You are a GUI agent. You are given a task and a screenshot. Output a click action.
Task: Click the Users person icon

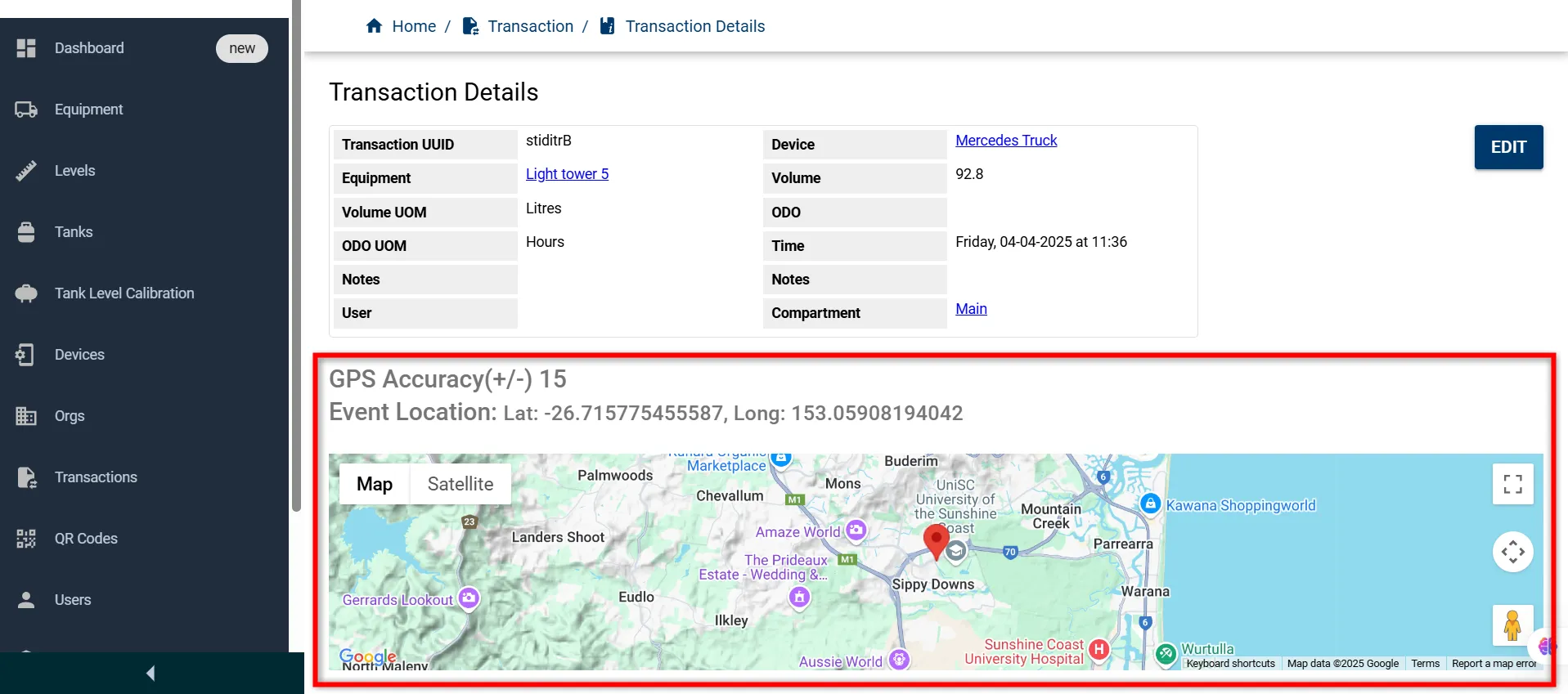tap(26, 600)
